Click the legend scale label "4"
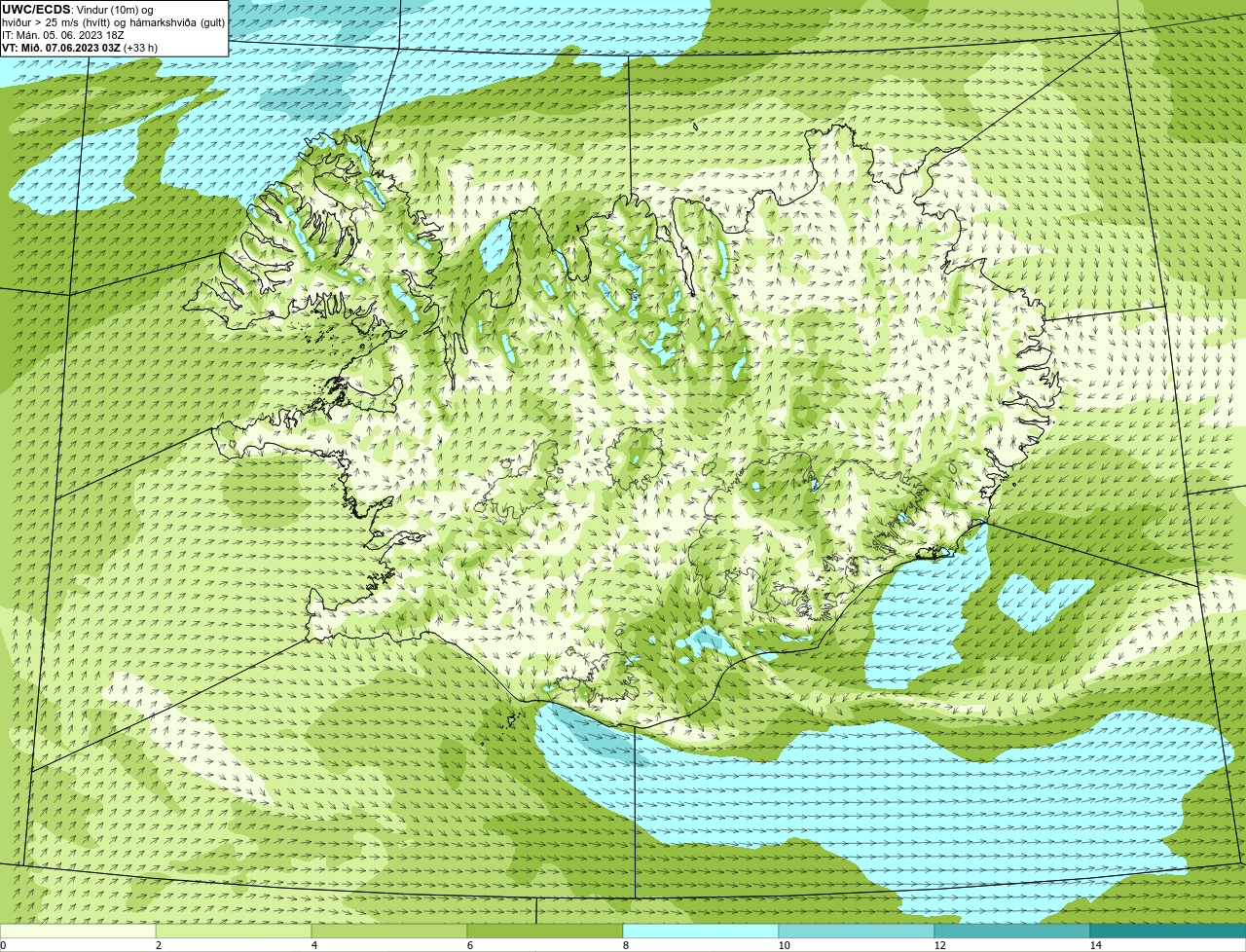This screenshot has height=952, width=1246. (x=313, y=945)
